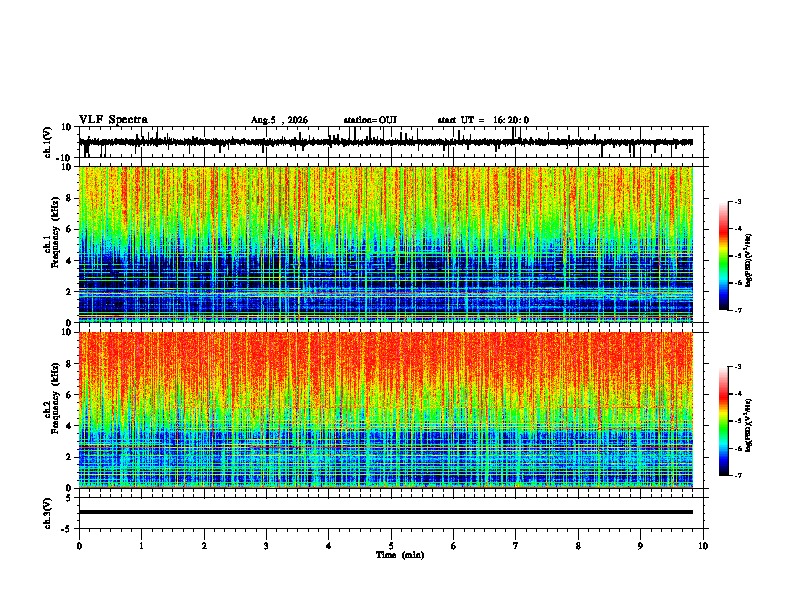Click the ch.3 flat black trace line

click(x=386, y=512)
